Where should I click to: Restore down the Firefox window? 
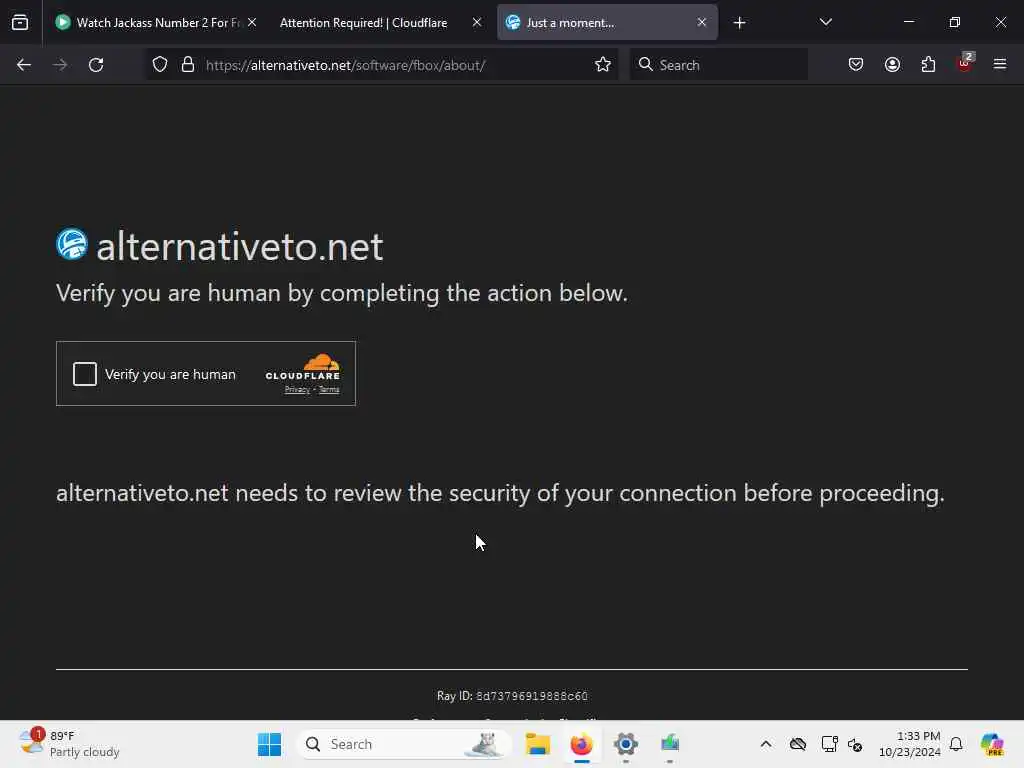(955, 22)
